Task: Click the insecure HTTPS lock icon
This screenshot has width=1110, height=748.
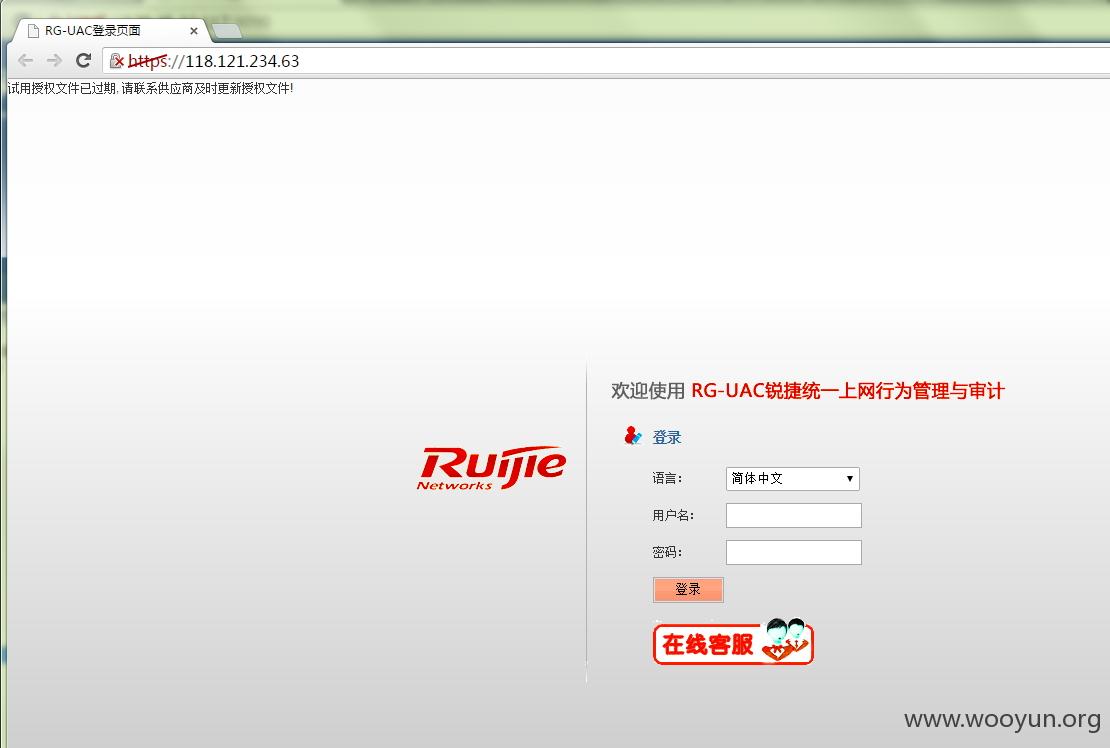Action: pos(117,61)
